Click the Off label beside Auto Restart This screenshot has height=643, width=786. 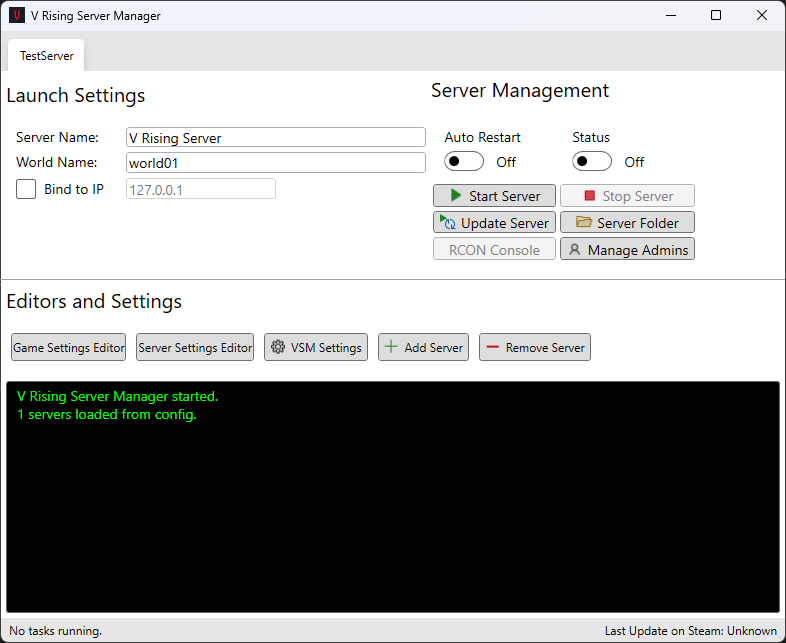[x=506, y=162]
